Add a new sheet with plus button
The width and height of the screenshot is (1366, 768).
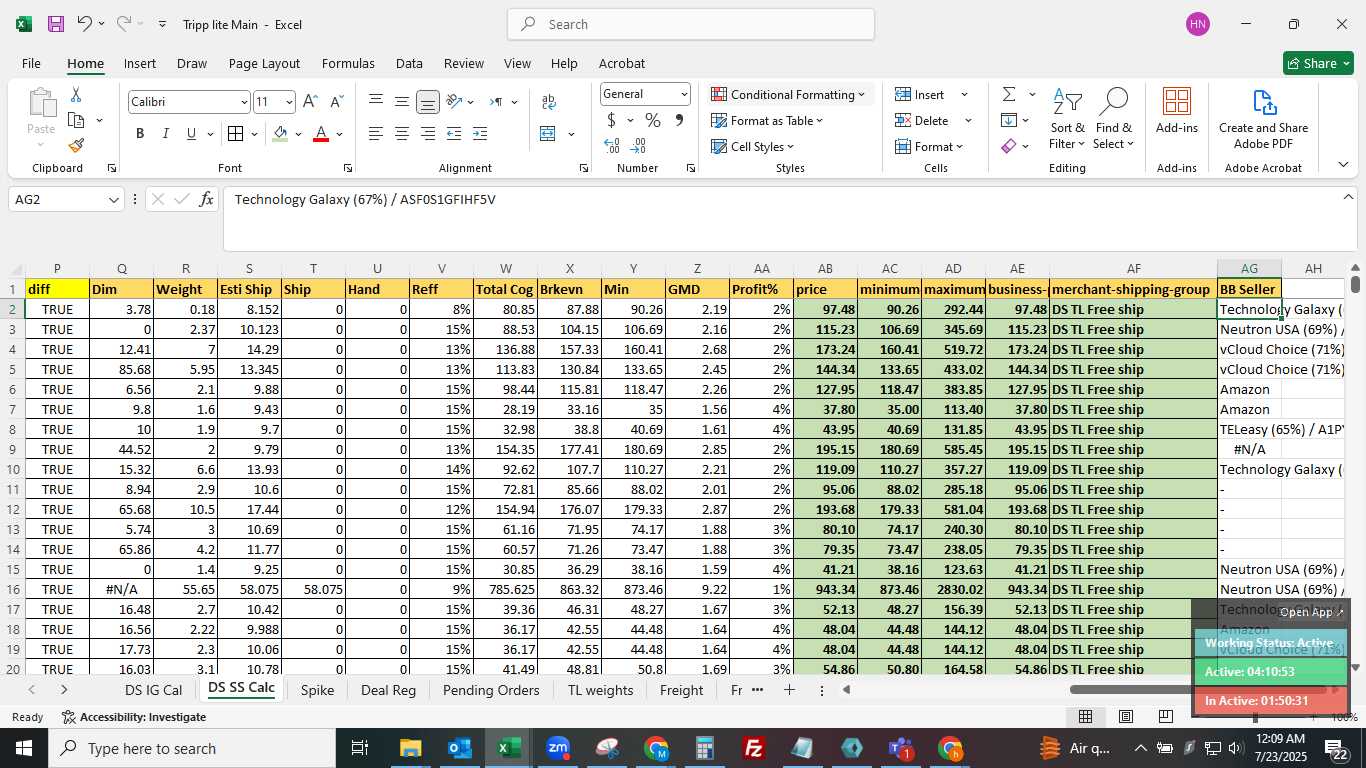[x=789, y=690]
